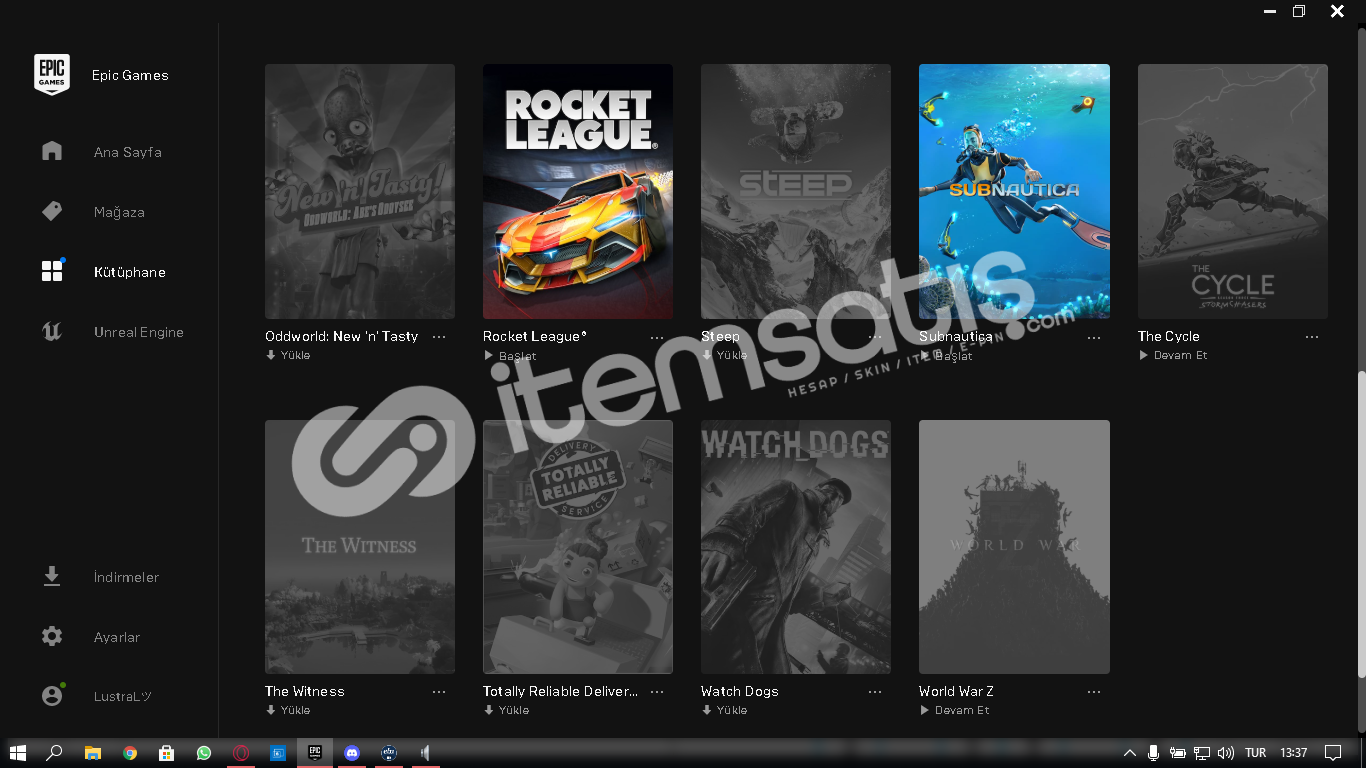Viewport: 1366px width, 768px height.
Task: Click Yükle under Totally Reliable Delivery
Action: point(506,710)
